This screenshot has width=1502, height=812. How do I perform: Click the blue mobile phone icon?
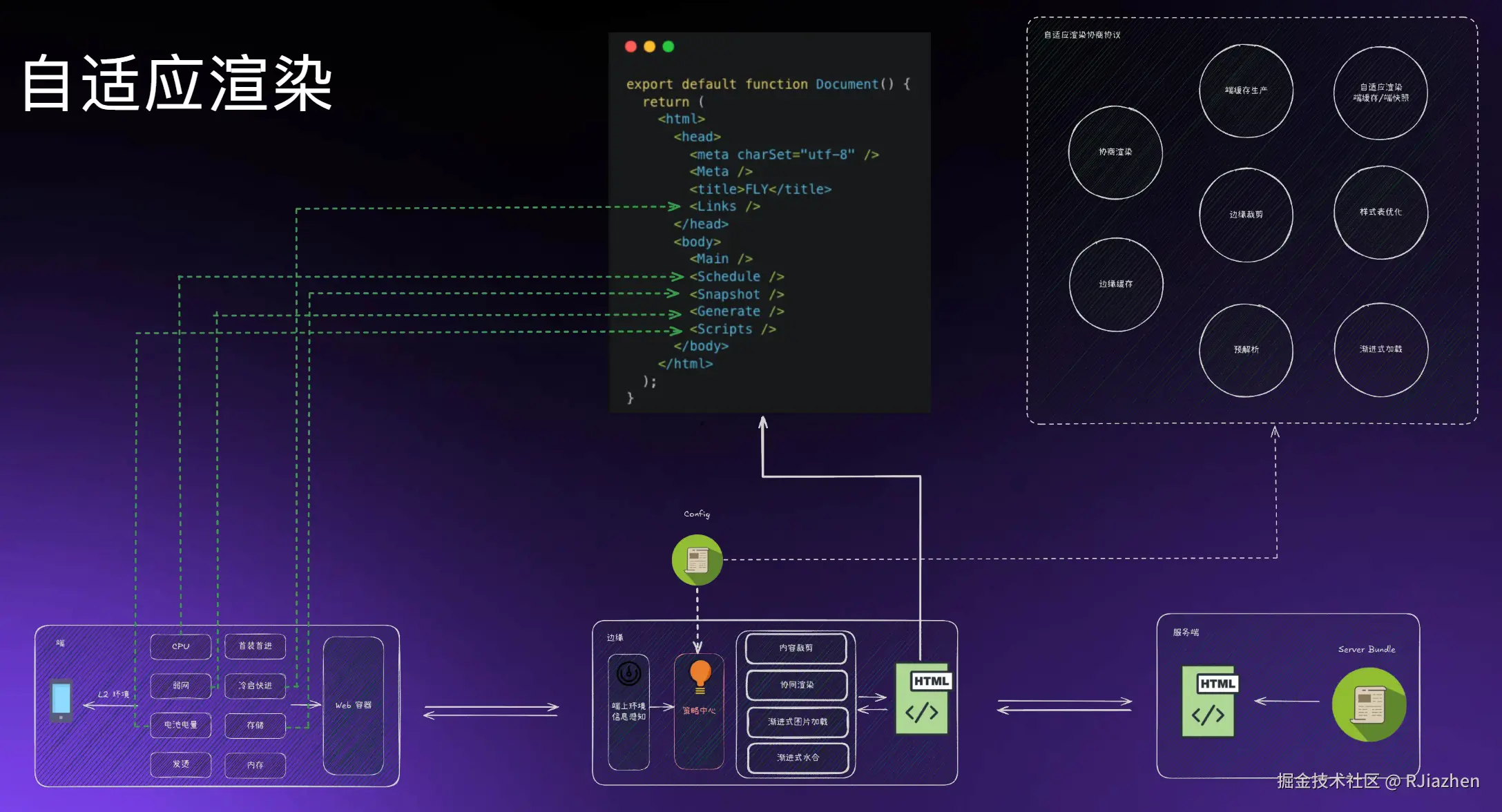coord(61,700)
